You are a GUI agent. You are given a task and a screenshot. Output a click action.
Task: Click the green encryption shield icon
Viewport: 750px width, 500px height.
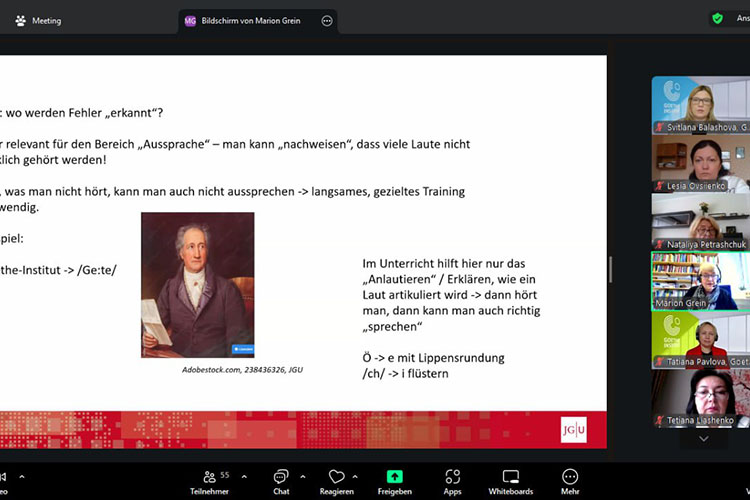(717, 18)
